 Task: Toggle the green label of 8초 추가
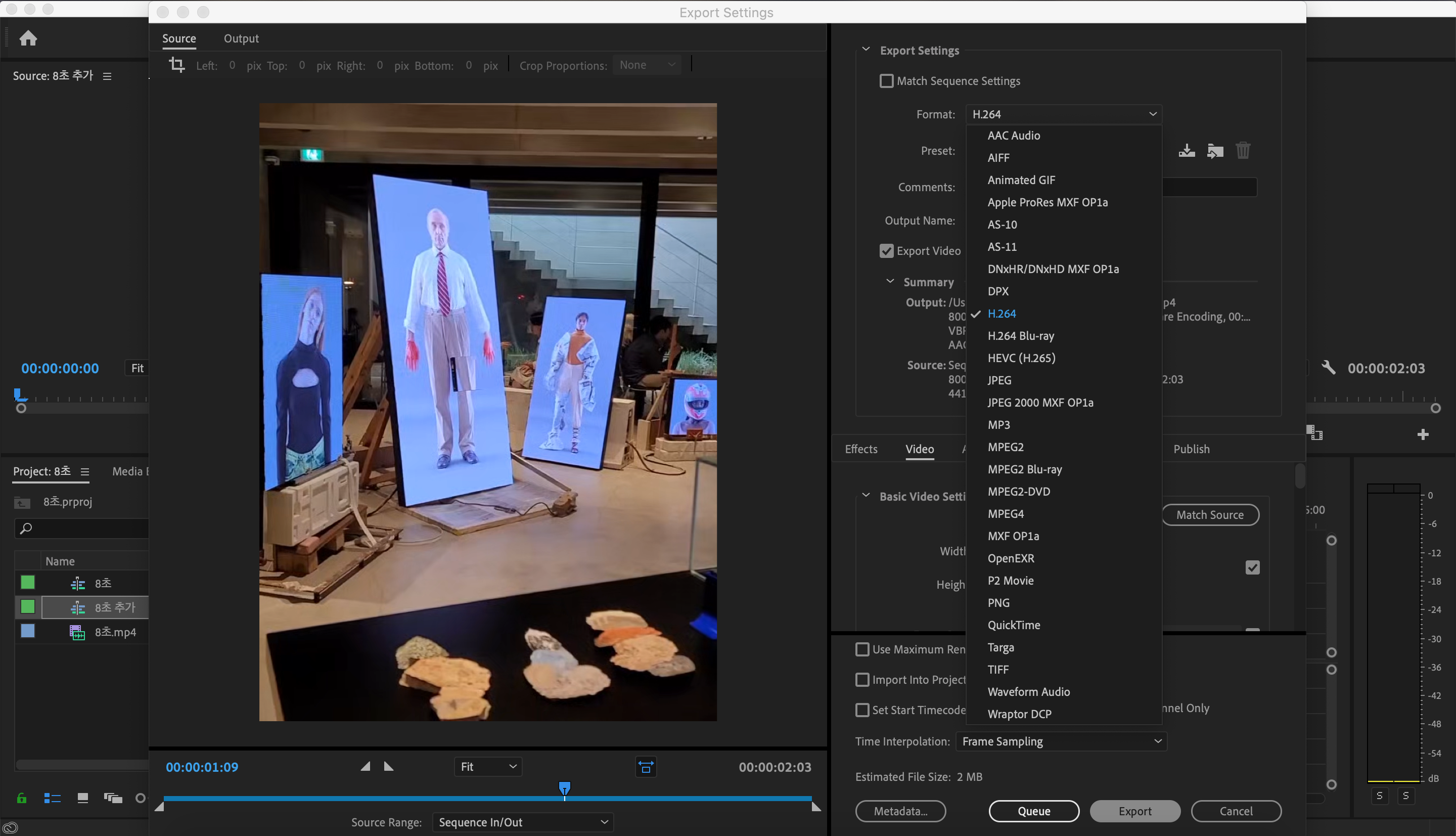pyautogui.click(x=27, y=606)
